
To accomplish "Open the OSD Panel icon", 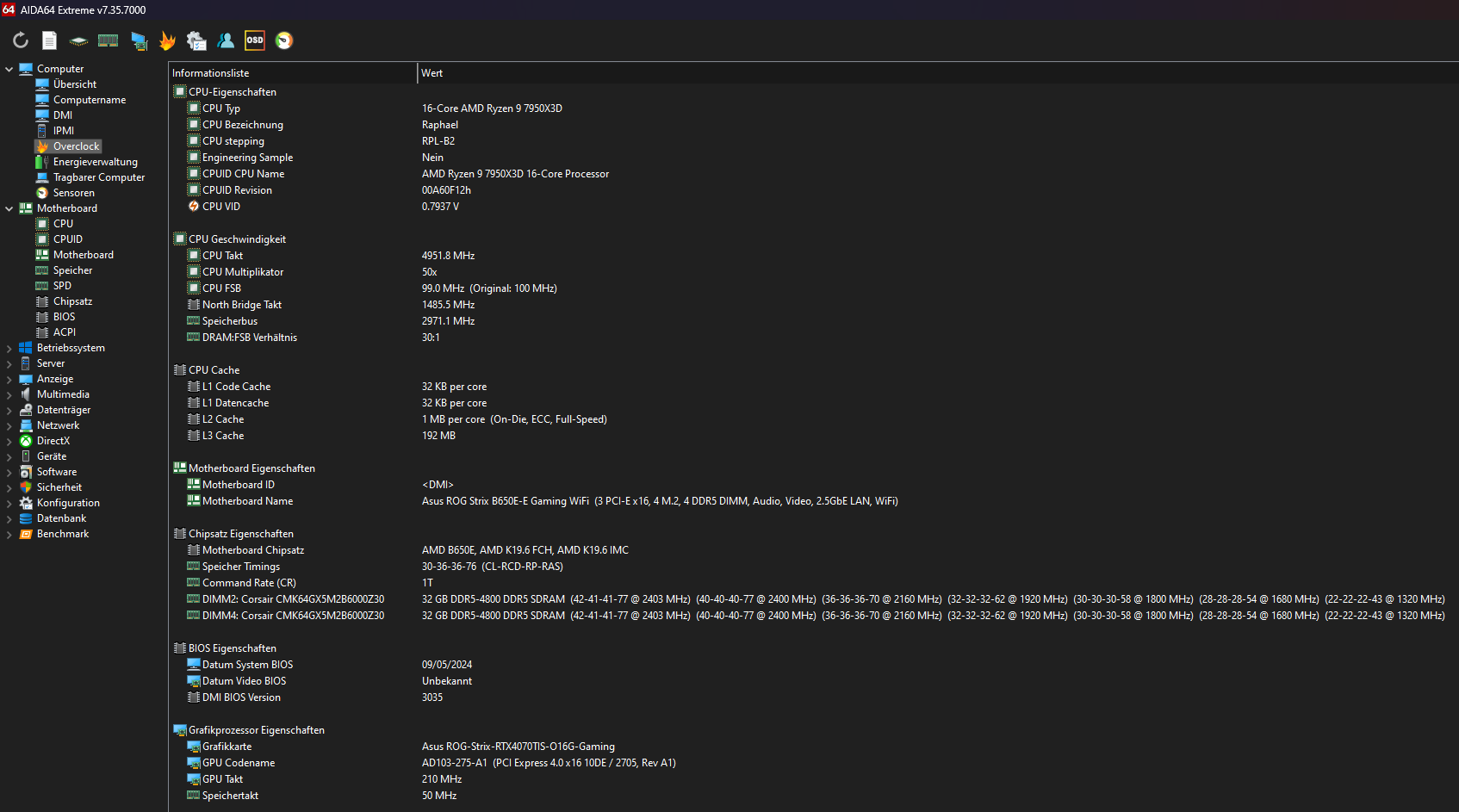I will coord(254,40).
